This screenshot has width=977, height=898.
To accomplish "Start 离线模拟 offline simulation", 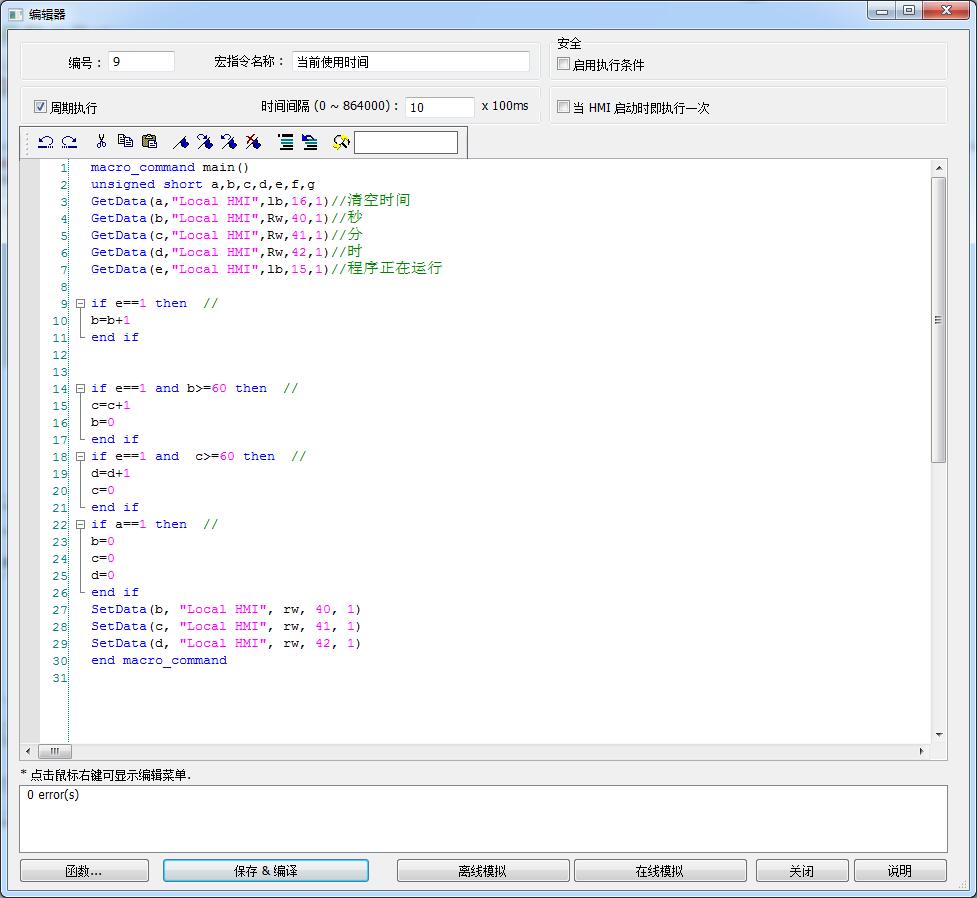I will (x=483, y=871).
